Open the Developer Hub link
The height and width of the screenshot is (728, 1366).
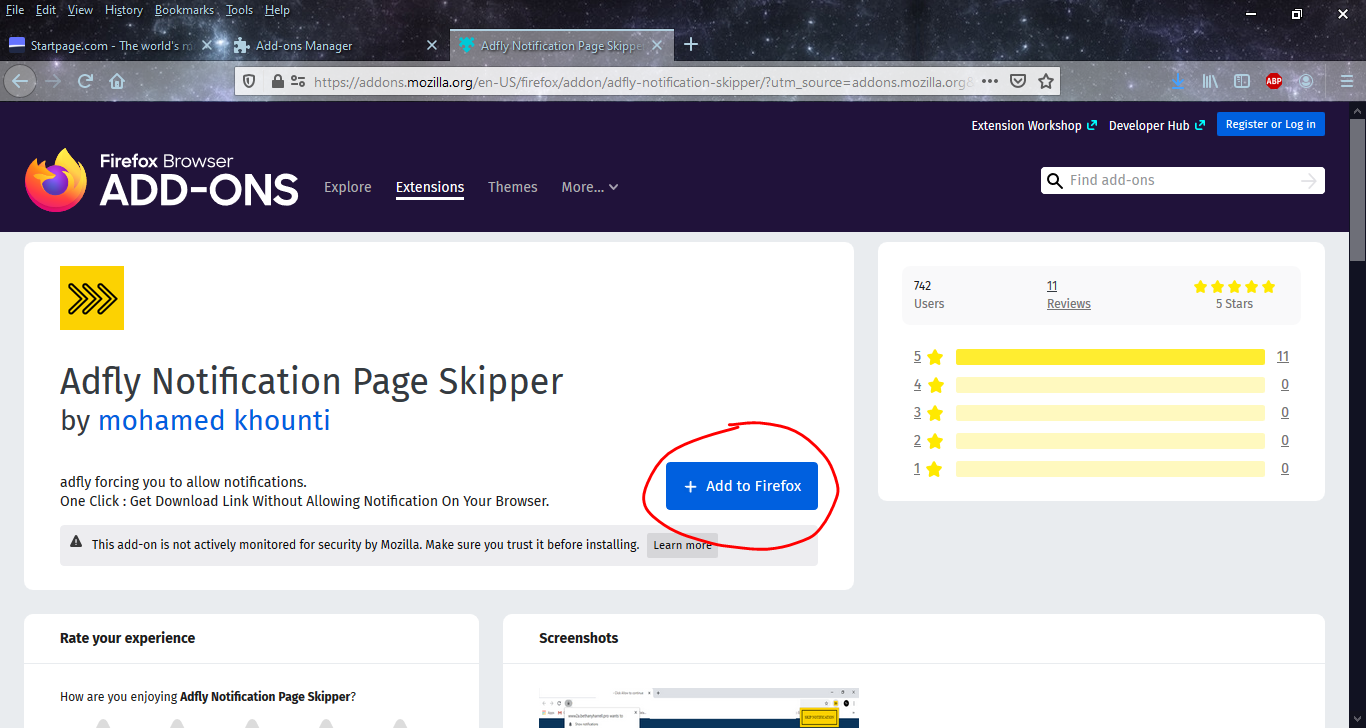click(1157, 125)
